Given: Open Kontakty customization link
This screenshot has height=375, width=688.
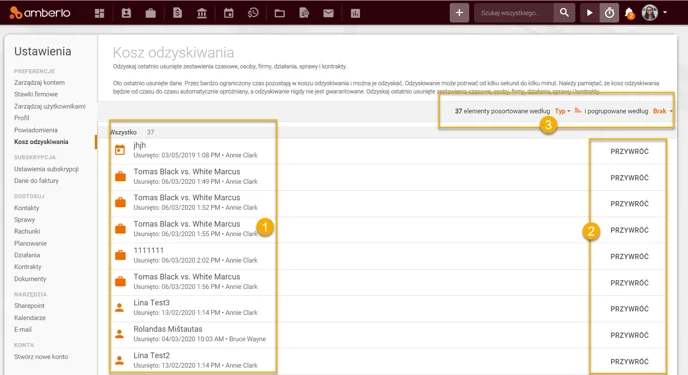Looking at the screenshot, I should tap(26, 208).
